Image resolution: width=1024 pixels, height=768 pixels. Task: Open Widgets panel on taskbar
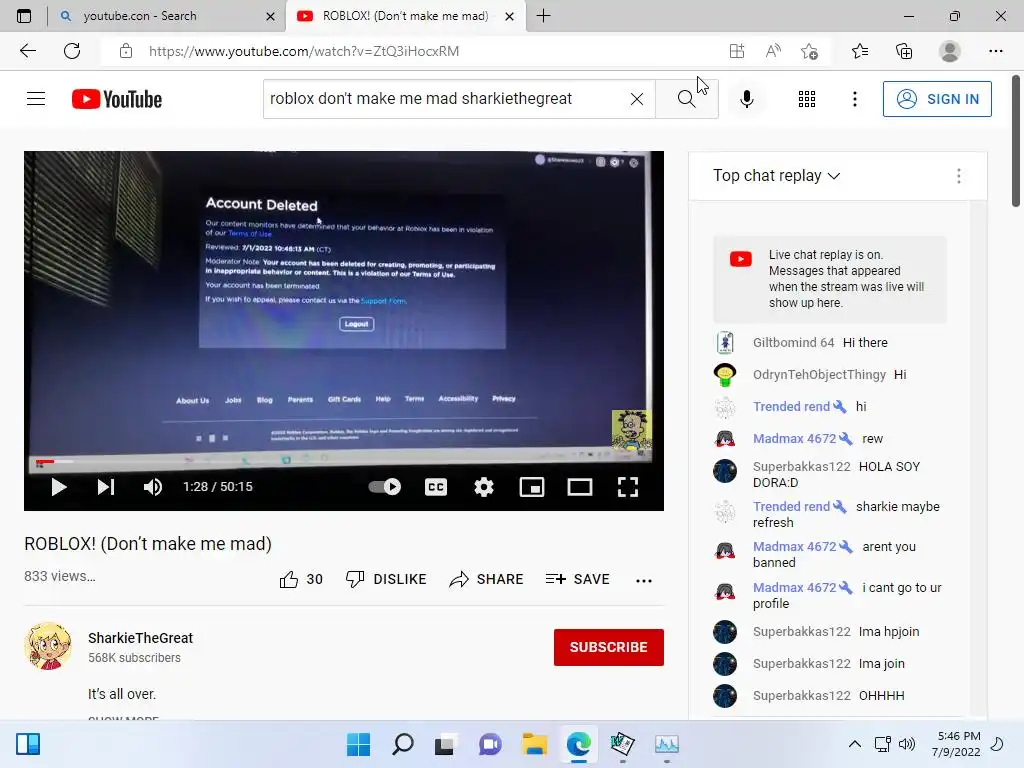tap(28, 744)
